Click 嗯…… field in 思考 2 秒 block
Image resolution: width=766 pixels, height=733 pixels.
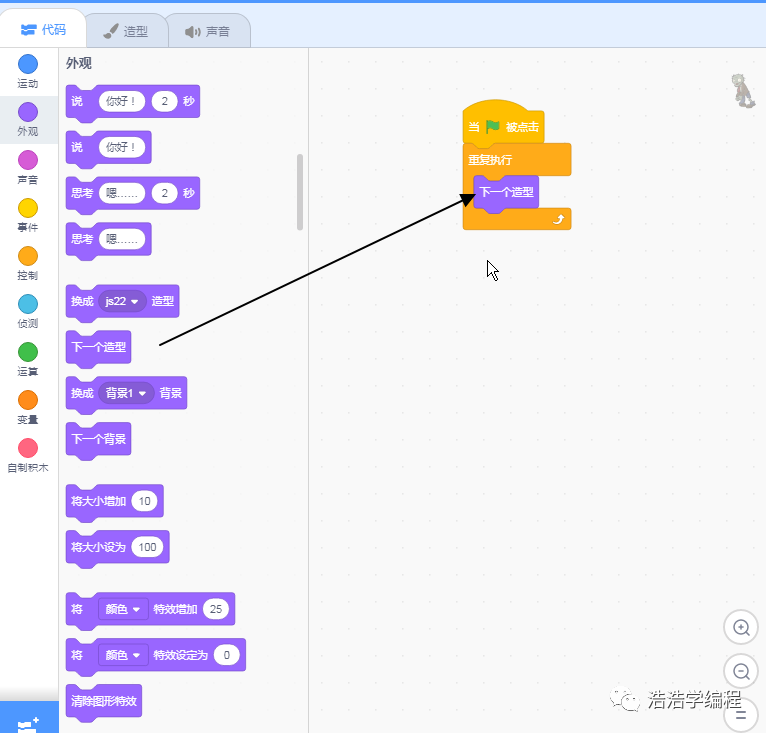[x=122, y=193]
